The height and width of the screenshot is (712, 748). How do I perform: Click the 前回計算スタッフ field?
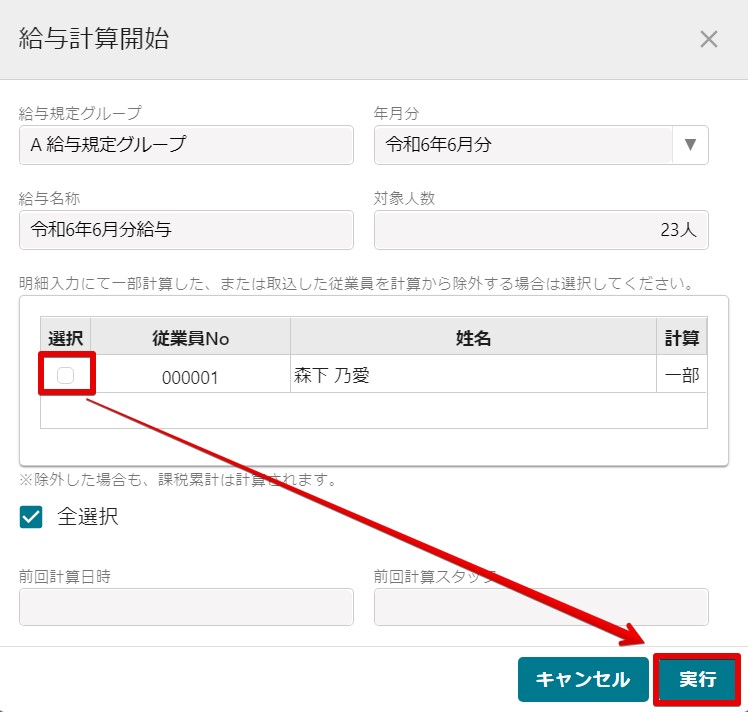[541, 607]
